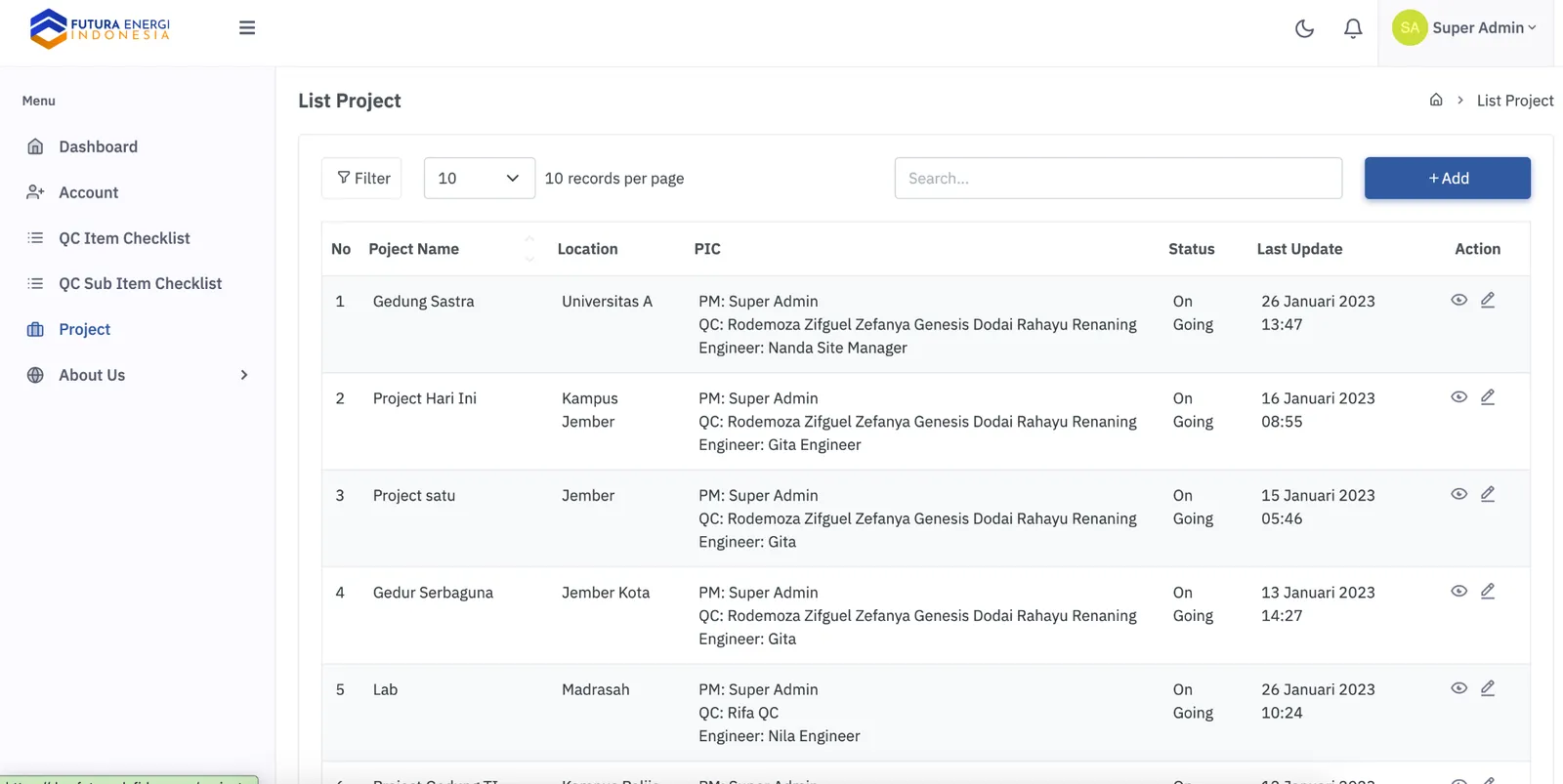Open the Account menu item
This screenshot has height=784, width=1563.
[88, 192]
